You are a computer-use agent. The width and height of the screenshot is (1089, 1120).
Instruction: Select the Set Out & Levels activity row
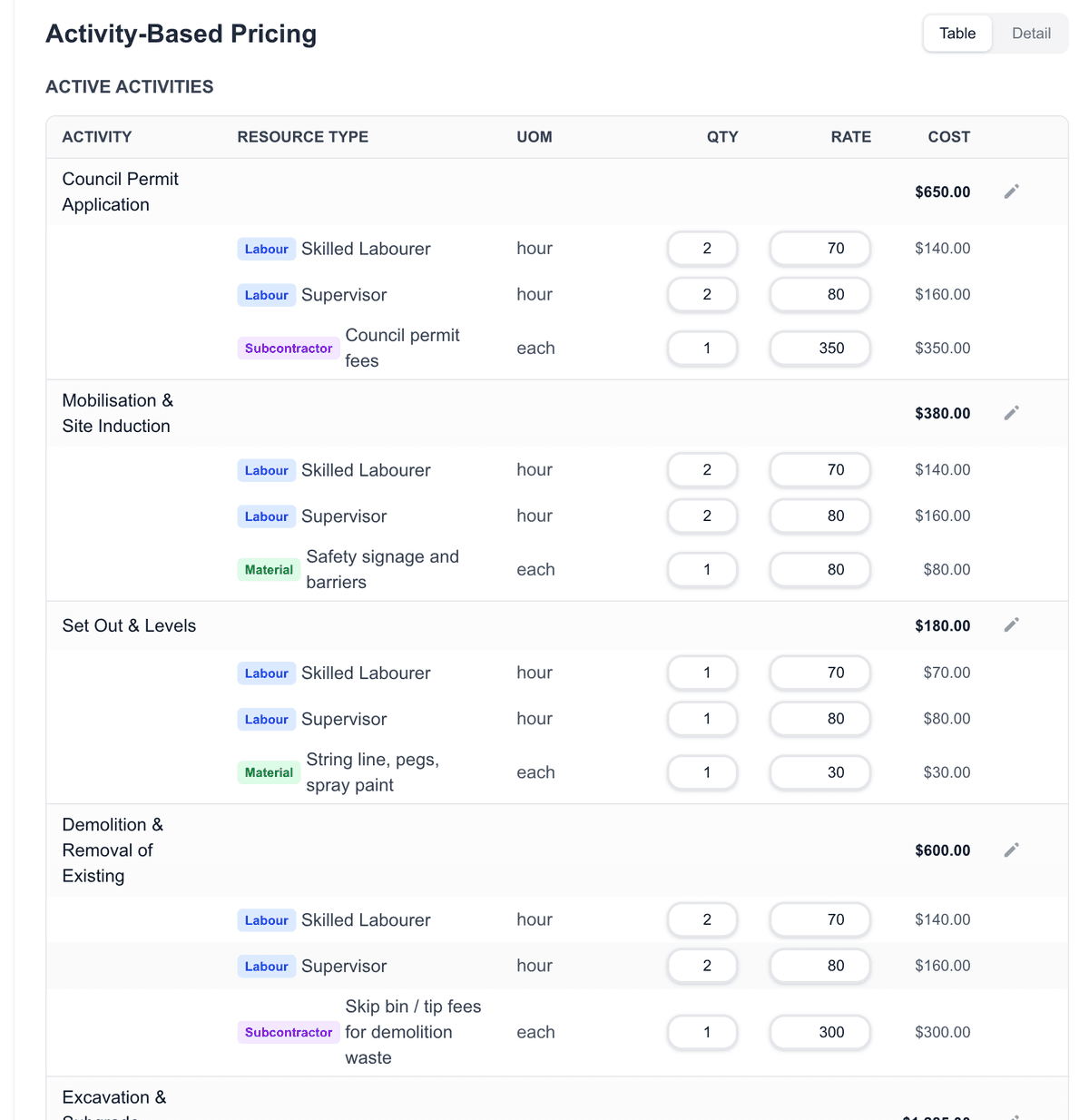(x=129, y=625)
